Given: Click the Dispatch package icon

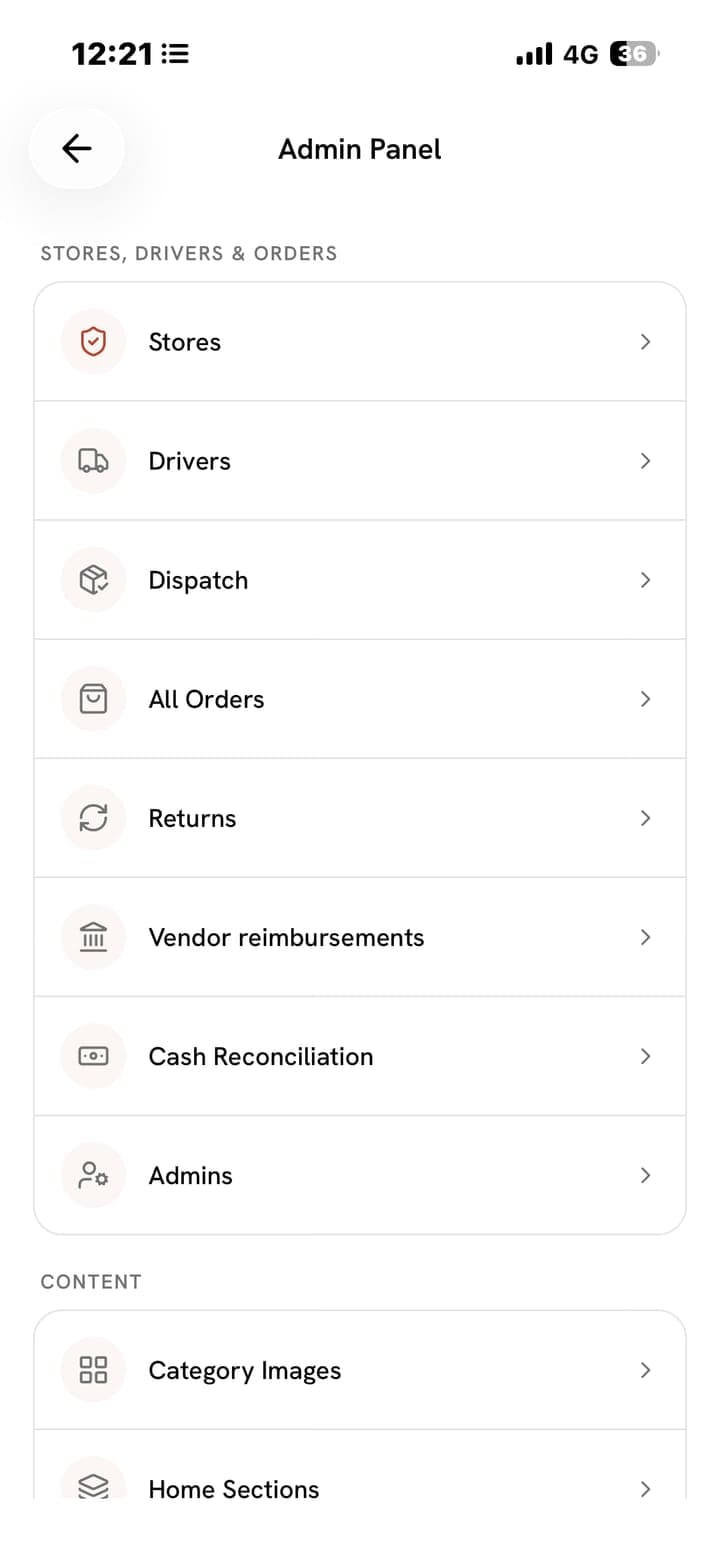Looking at the screenshot, I should pos(93,580).
